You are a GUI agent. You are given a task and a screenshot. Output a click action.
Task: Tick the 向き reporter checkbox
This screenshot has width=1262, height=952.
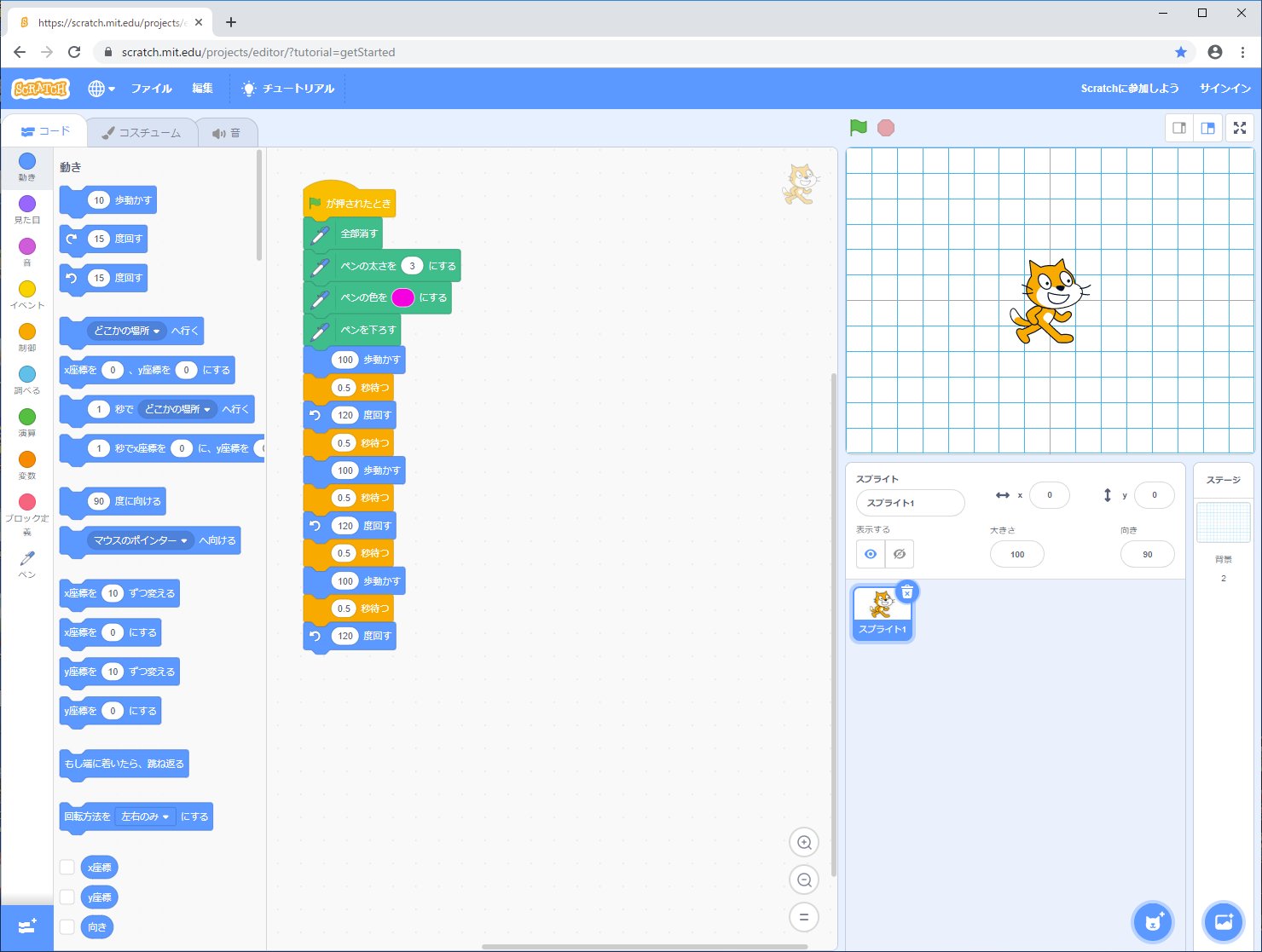pos(67,927)
